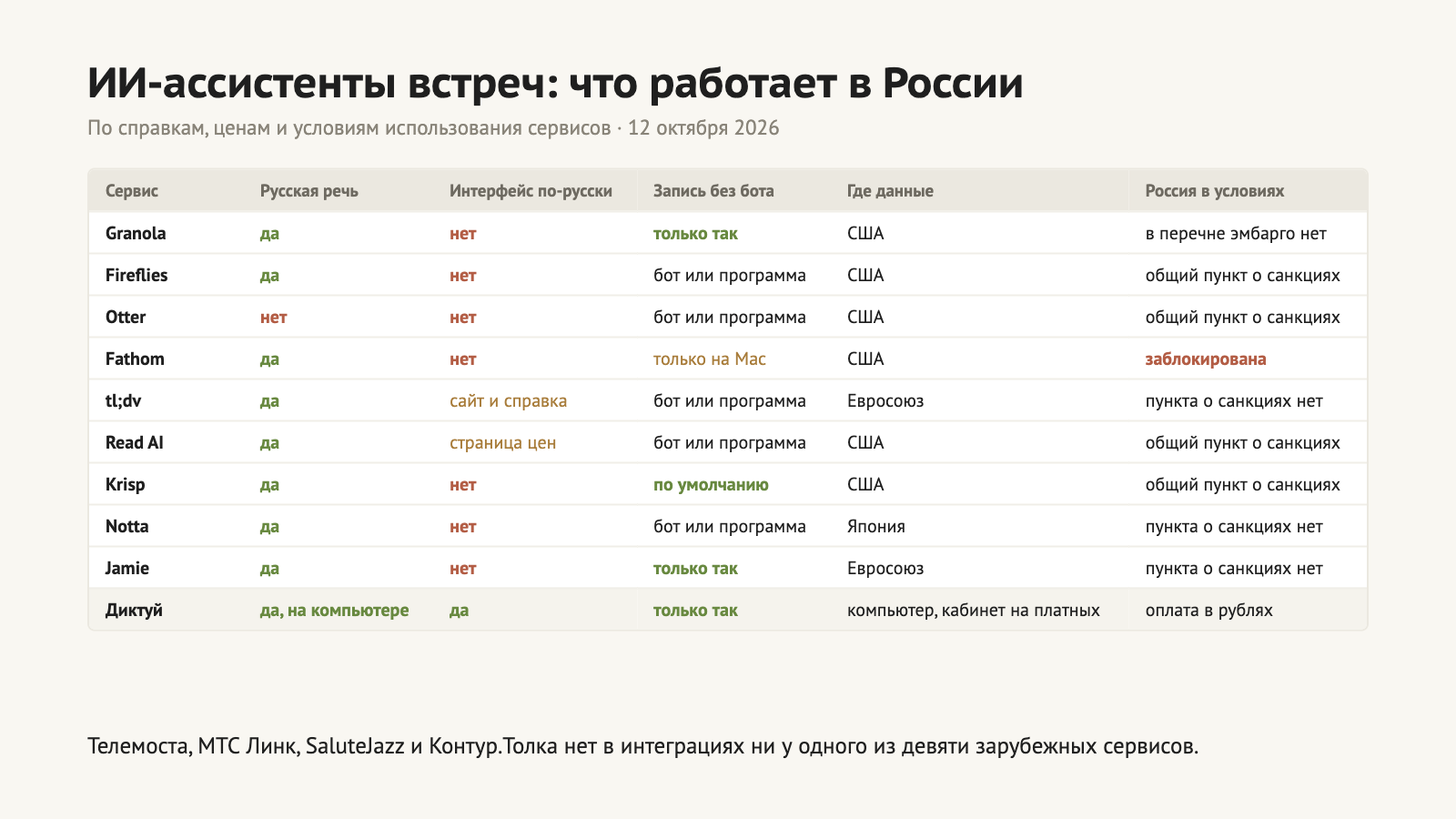Viewport: 1456px width, 819px height.
Task: Select 'бот или программа' in Otter row
Action: (730, 317)
